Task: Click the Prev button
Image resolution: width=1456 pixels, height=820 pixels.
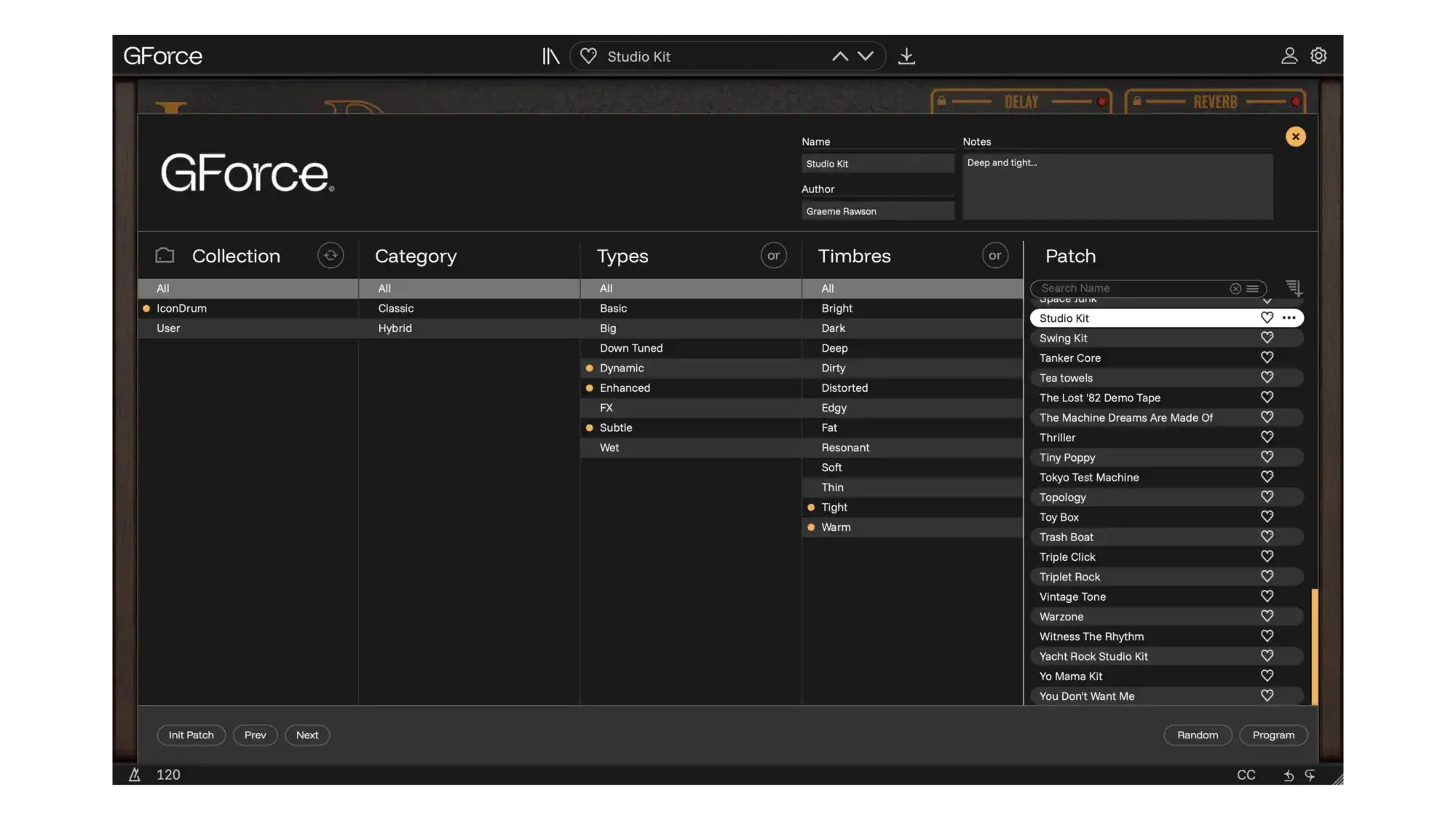Action: 255,735
